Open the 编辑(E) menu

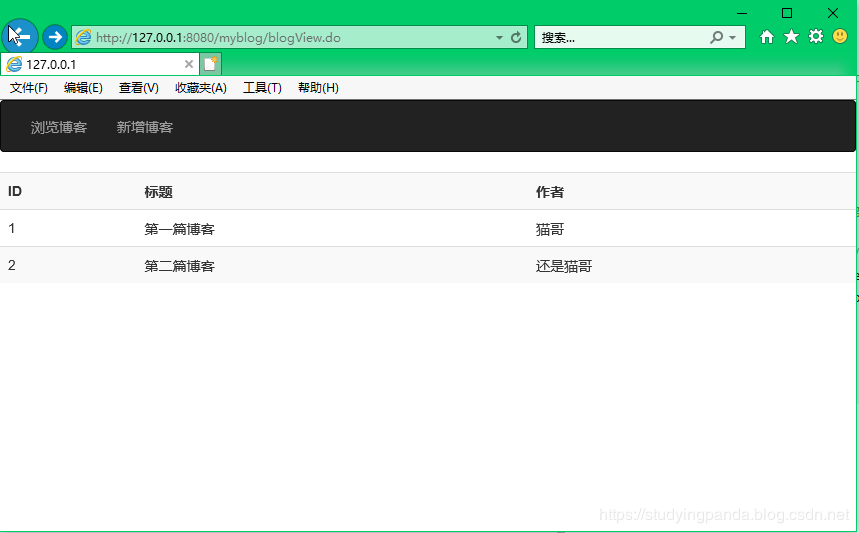tap(83, 88)
